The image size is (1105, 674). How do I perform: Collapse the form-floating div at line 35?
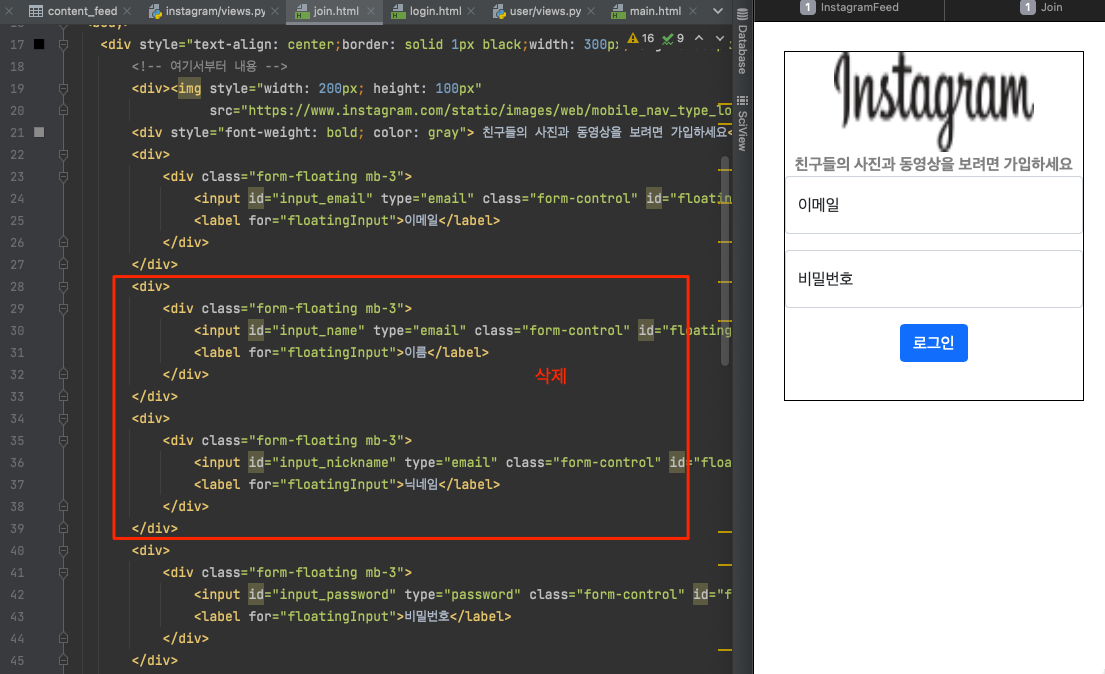[63, 440]
